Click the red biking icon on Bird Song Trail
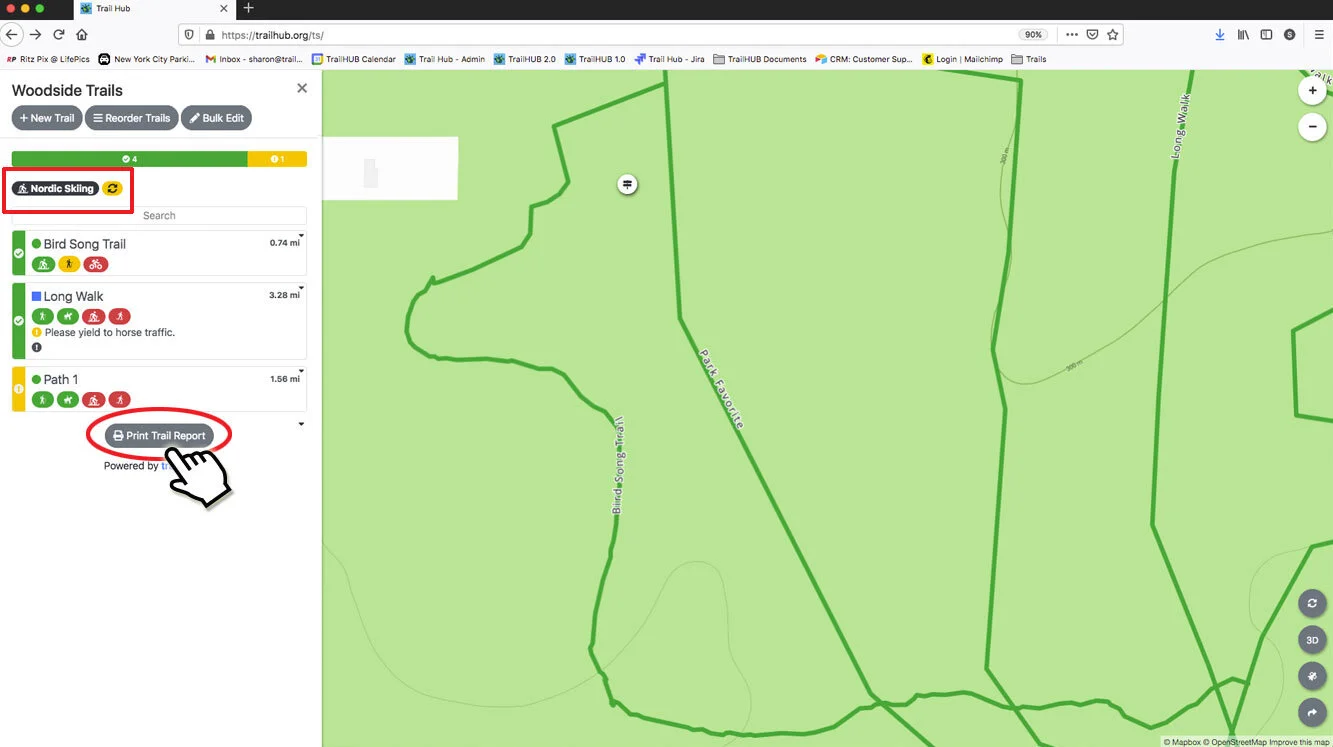Viewport: 1333px width, 747px height. point(95,264)
